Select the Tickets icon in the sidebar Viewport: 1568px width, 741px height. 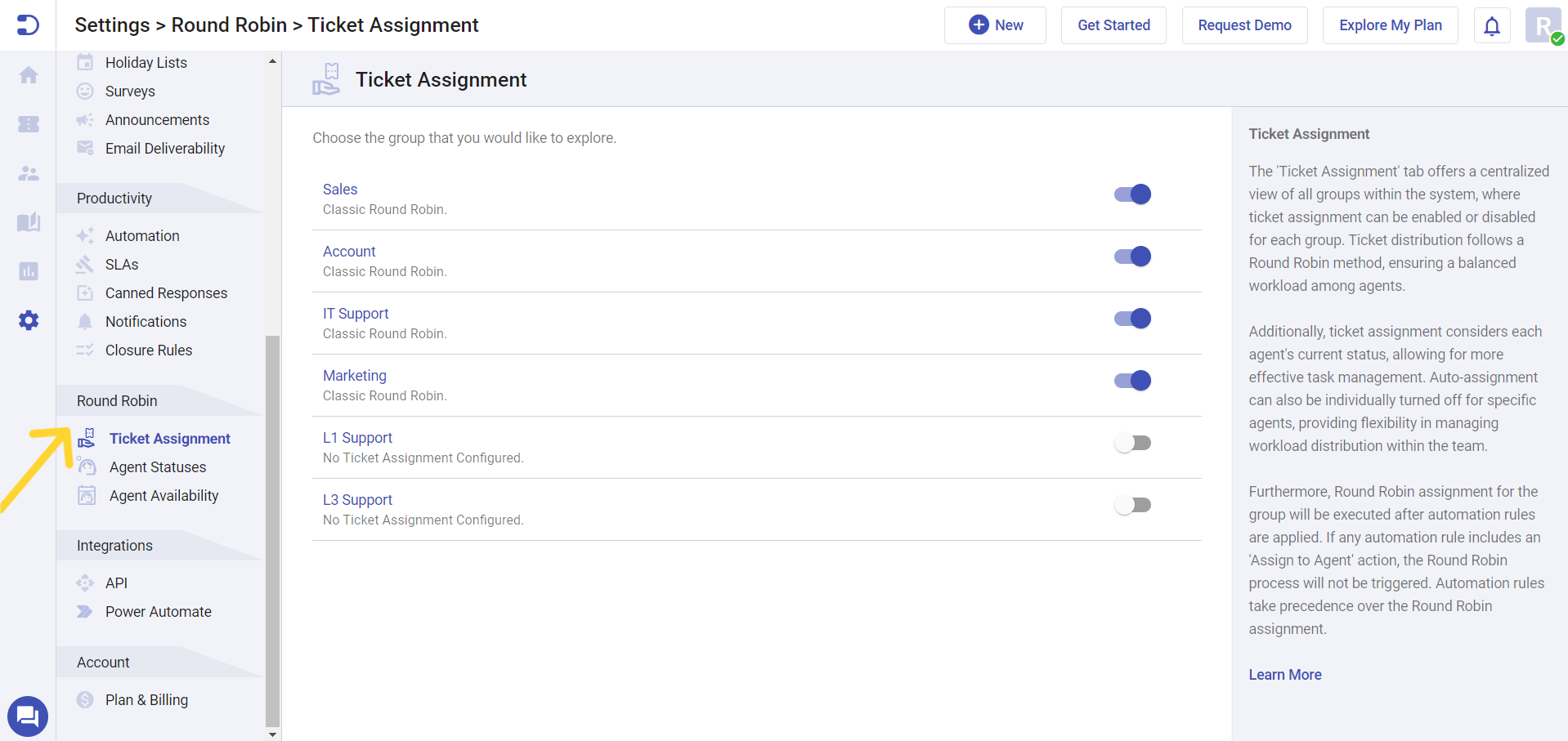pos(29,124)
